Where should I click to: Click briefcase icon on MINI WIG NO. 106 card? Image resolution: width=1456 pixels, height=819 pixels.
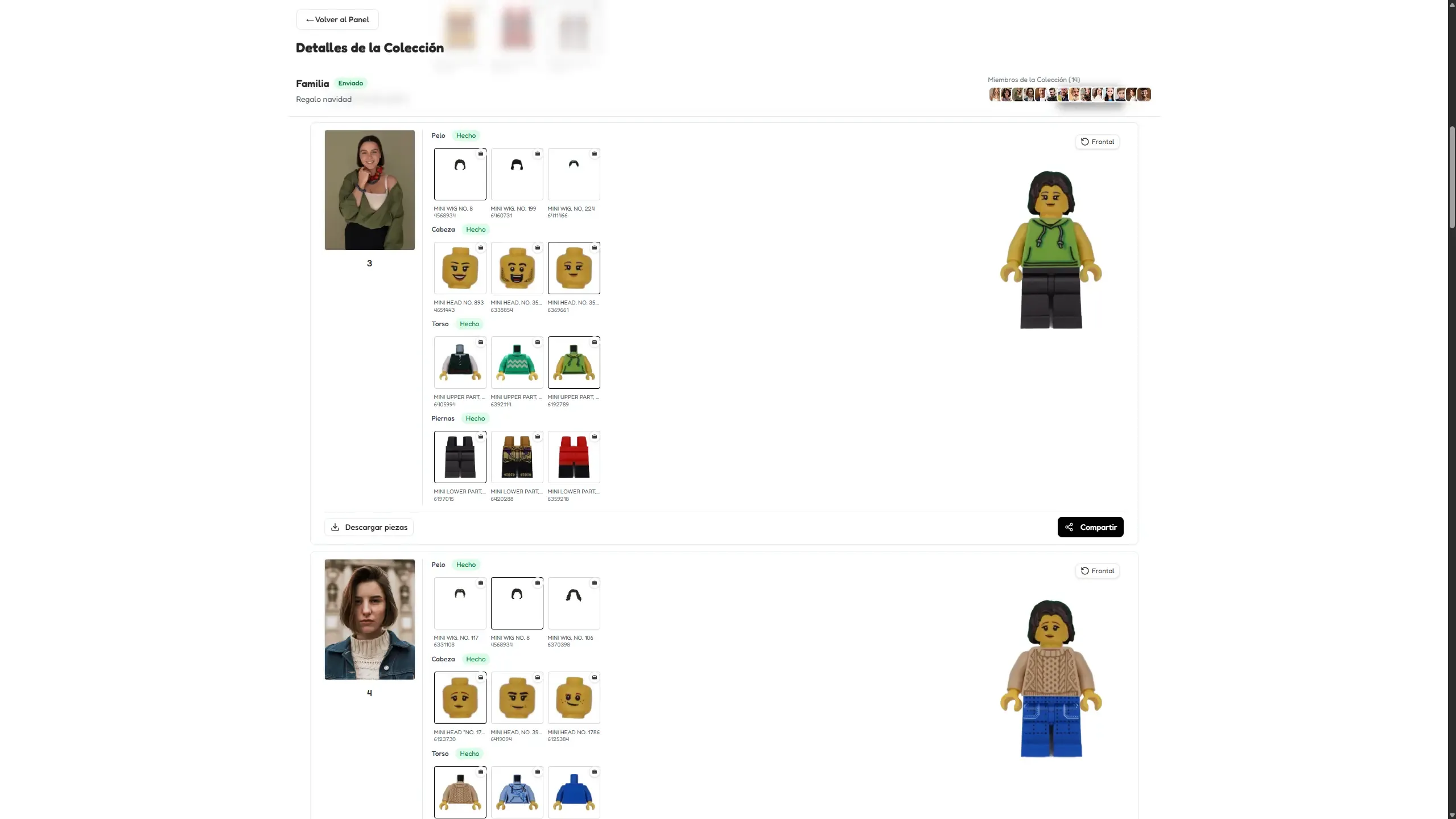(x=594, y=583)
